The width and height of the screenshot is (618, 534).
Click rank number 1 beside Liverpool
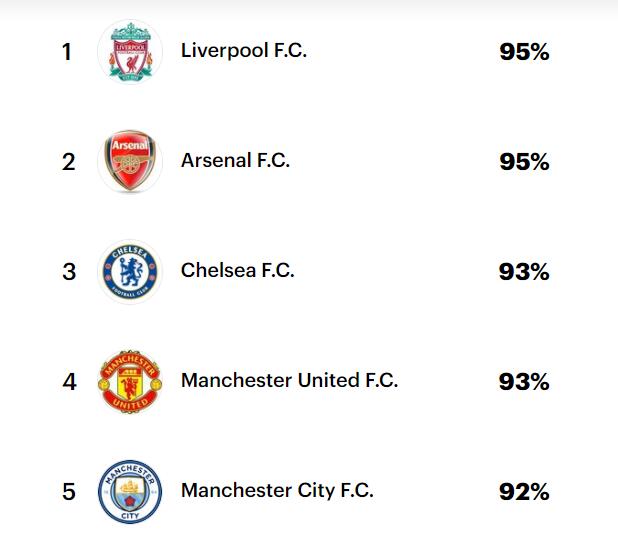coord(67,52)
